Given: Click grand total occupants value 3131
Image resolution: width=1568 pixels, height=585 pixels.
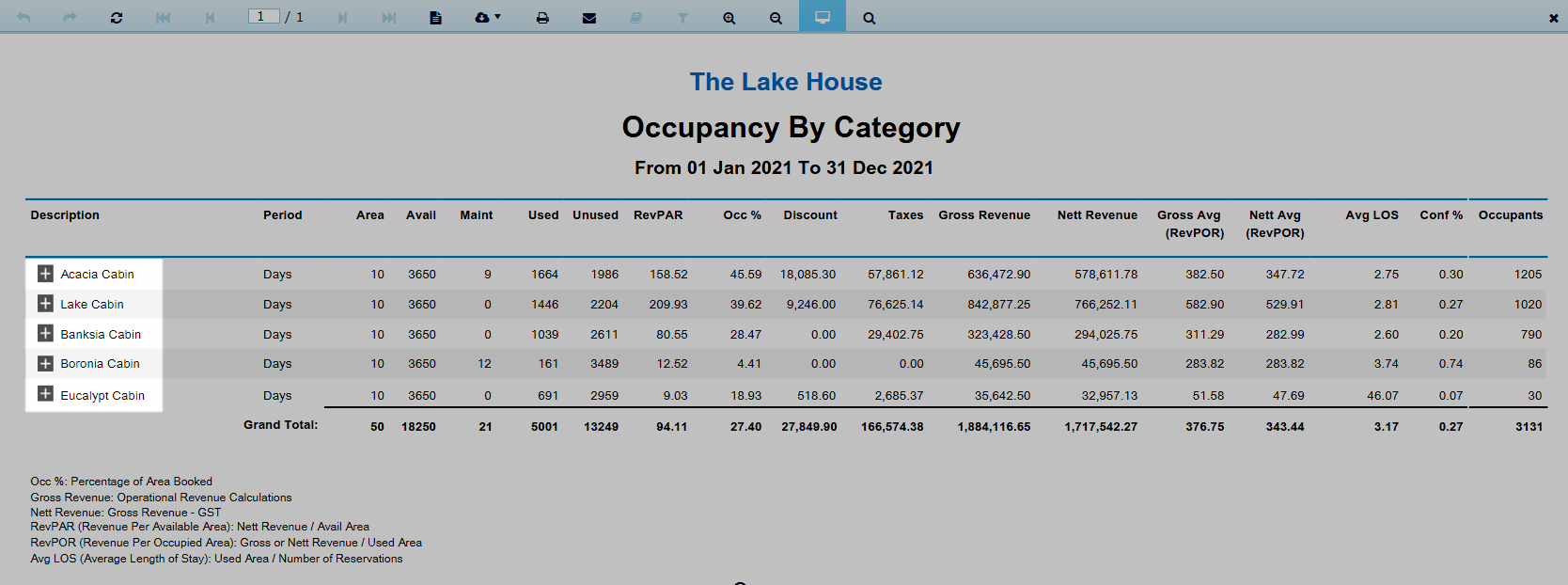Looking at the screenshot, I should (x=1529, y=427).
